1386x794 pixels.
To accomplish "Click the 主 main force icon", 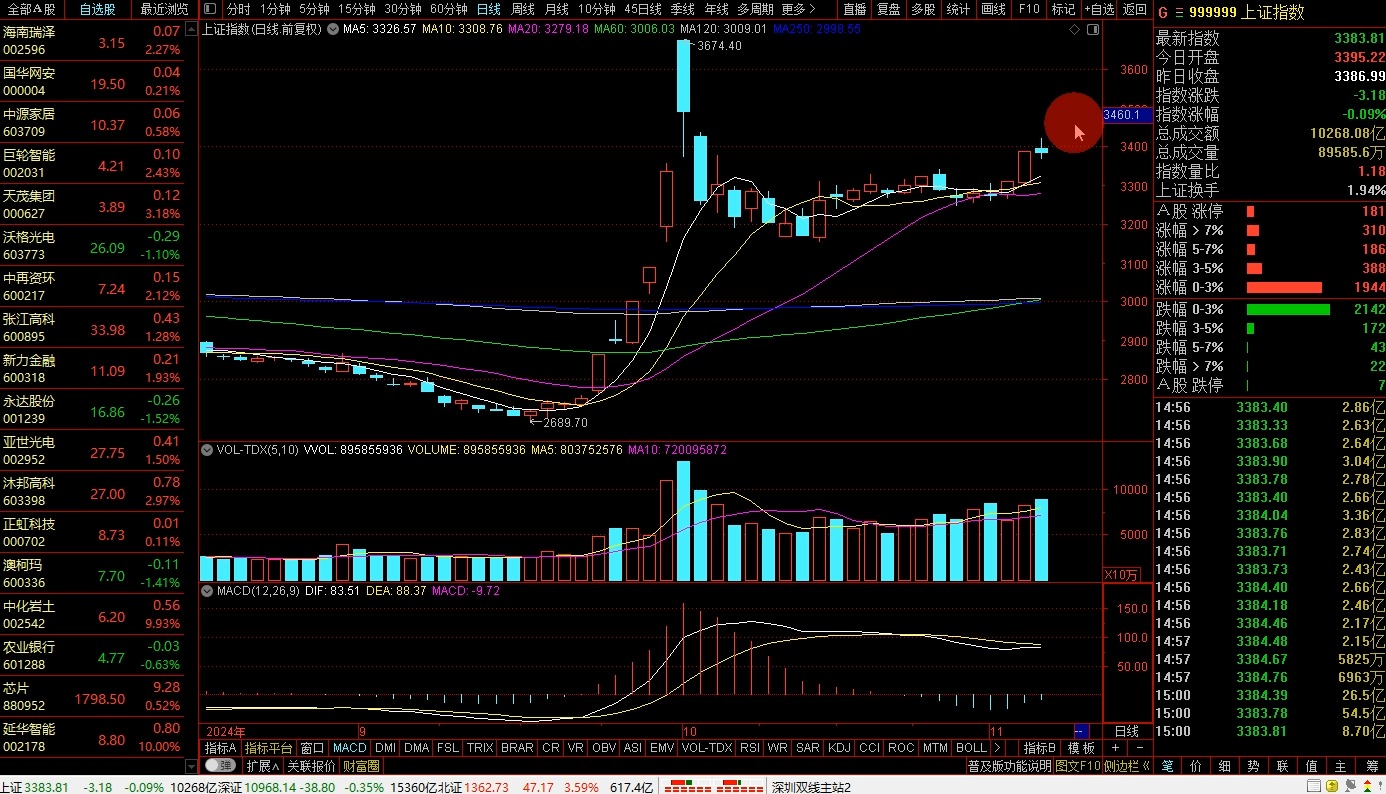I will [1341, 766].
